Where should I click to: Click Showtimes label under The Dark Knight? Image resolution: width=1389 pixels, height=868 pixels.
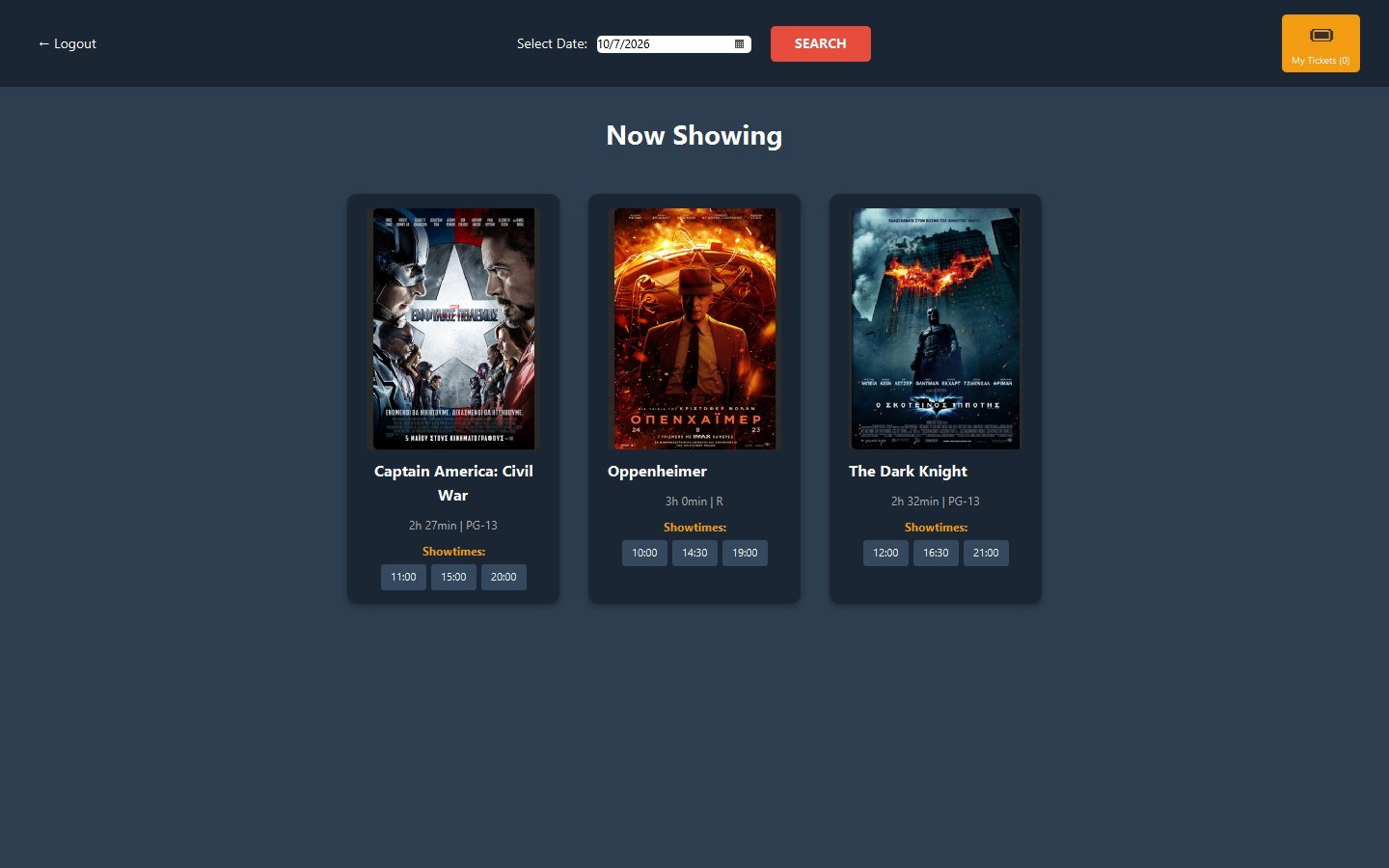click(x=936, y=528)
